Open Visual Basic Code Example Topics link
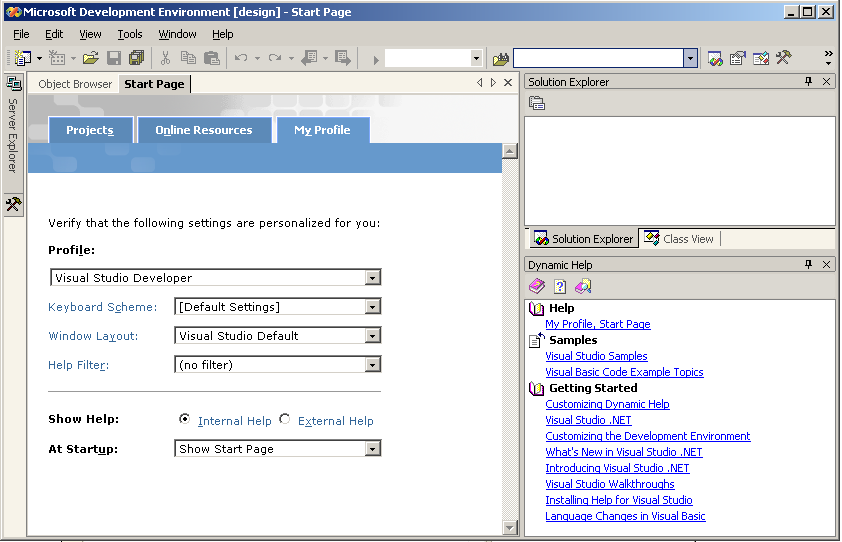The height and width of the screenshot is (542, 842). 624,372
